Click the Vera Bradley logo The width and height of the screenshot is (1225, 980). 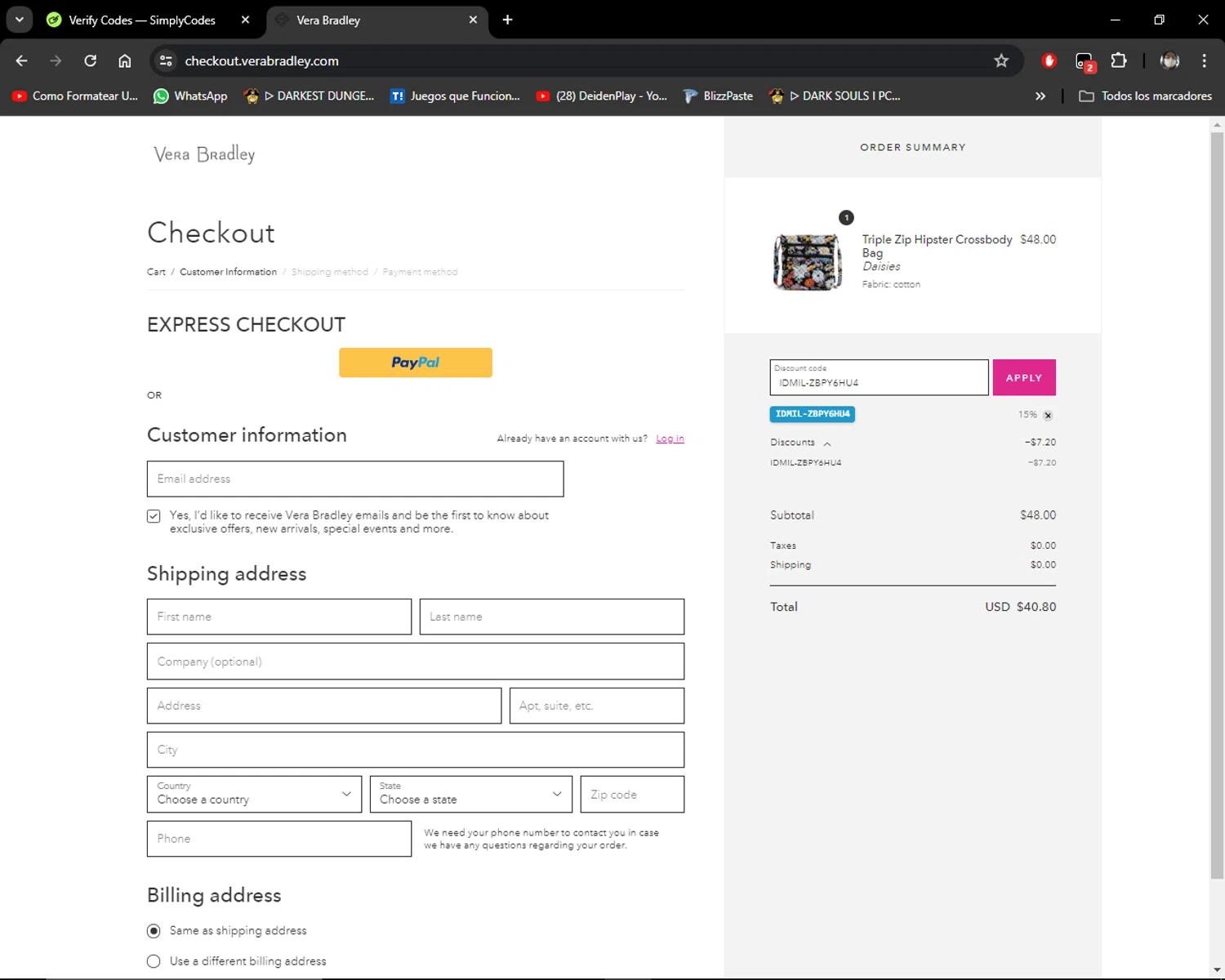204,154
